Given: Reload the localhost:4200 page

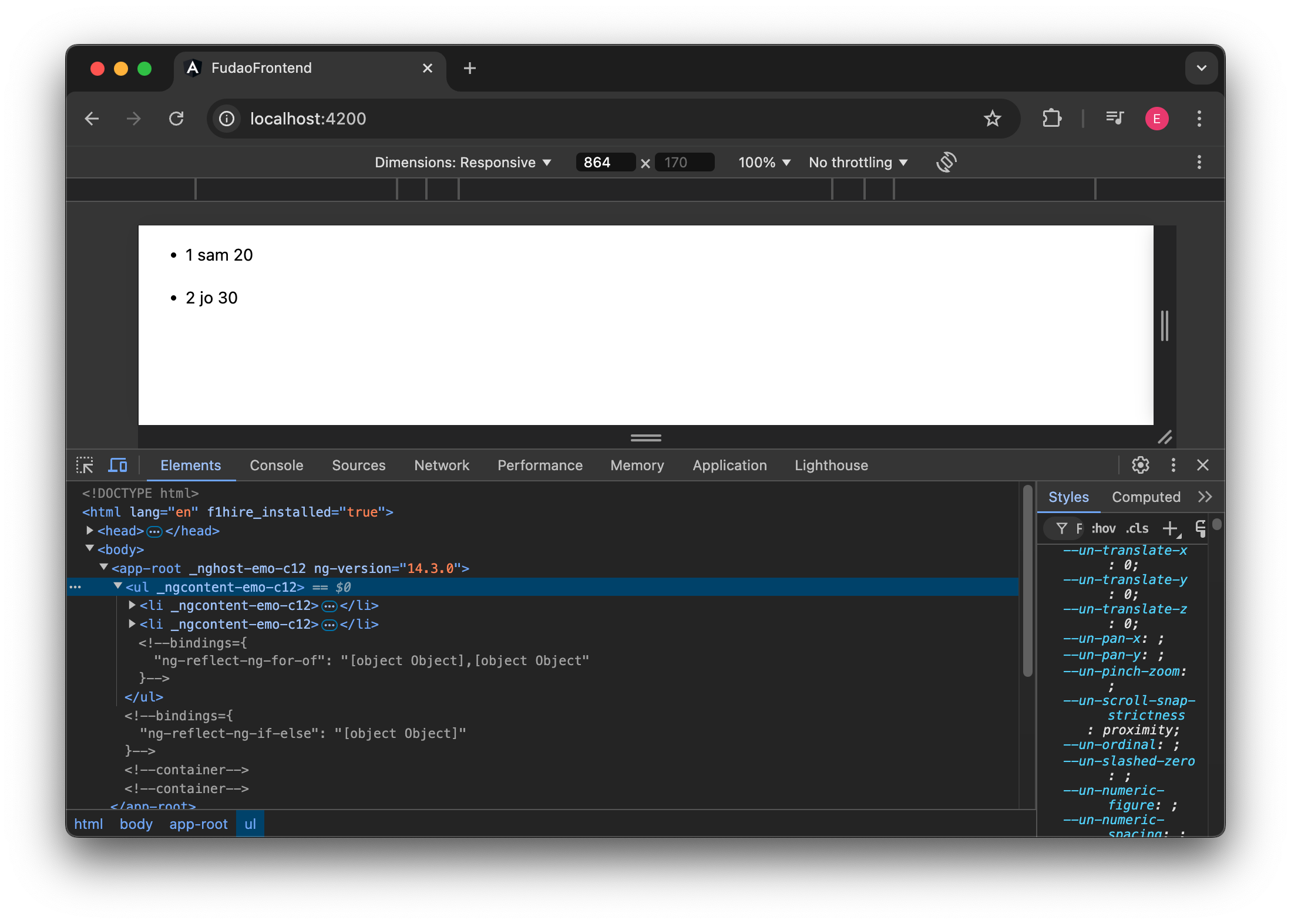Looking at the screenshot, I should coord(176,118).
